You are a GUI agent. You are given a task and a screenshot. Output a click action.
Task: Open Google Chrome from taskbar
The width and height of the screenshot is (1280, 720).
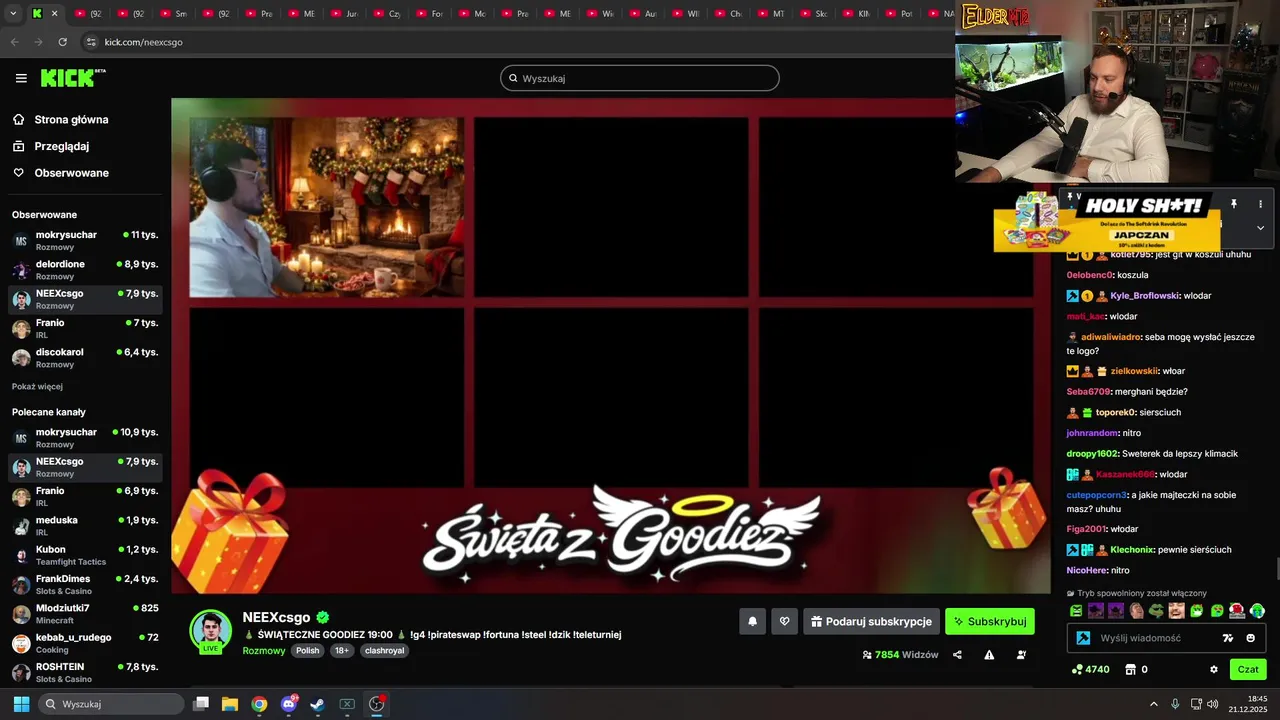[x=259, y=704]
